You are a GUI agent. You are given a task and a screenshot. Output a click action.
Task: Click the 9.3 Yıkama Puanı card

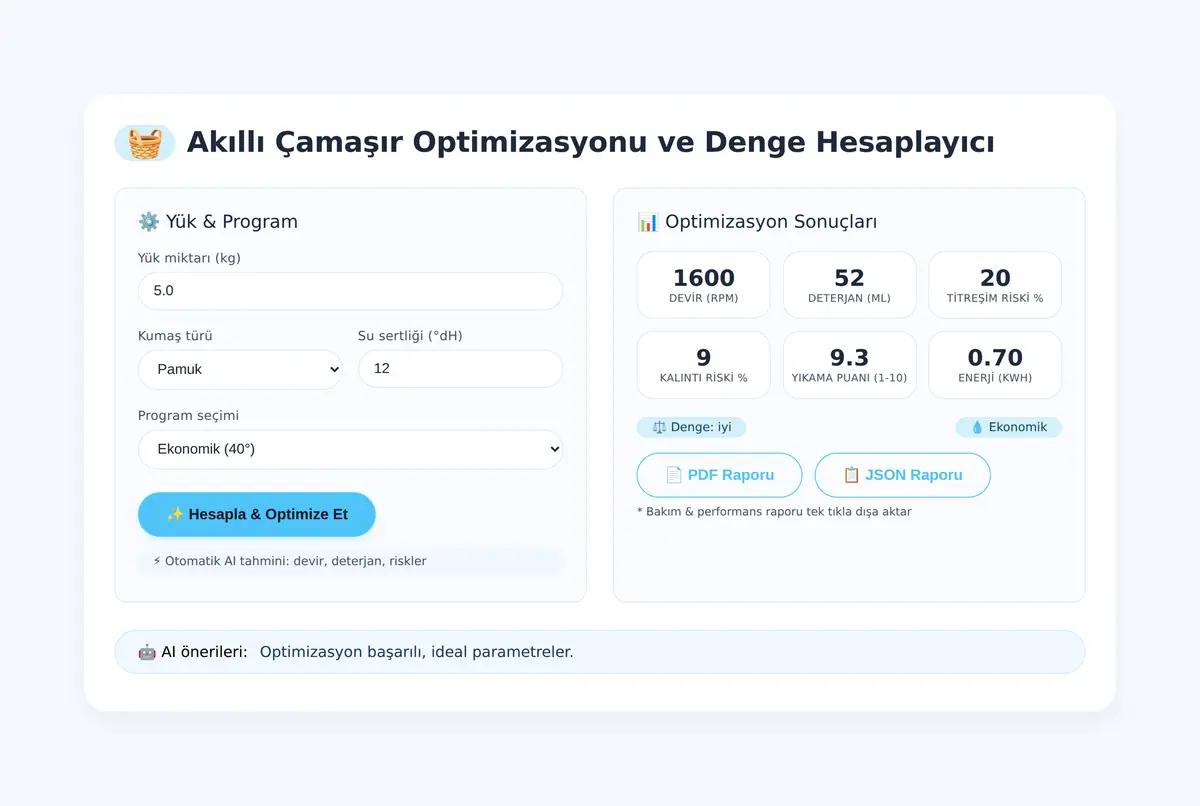(849, 365)
